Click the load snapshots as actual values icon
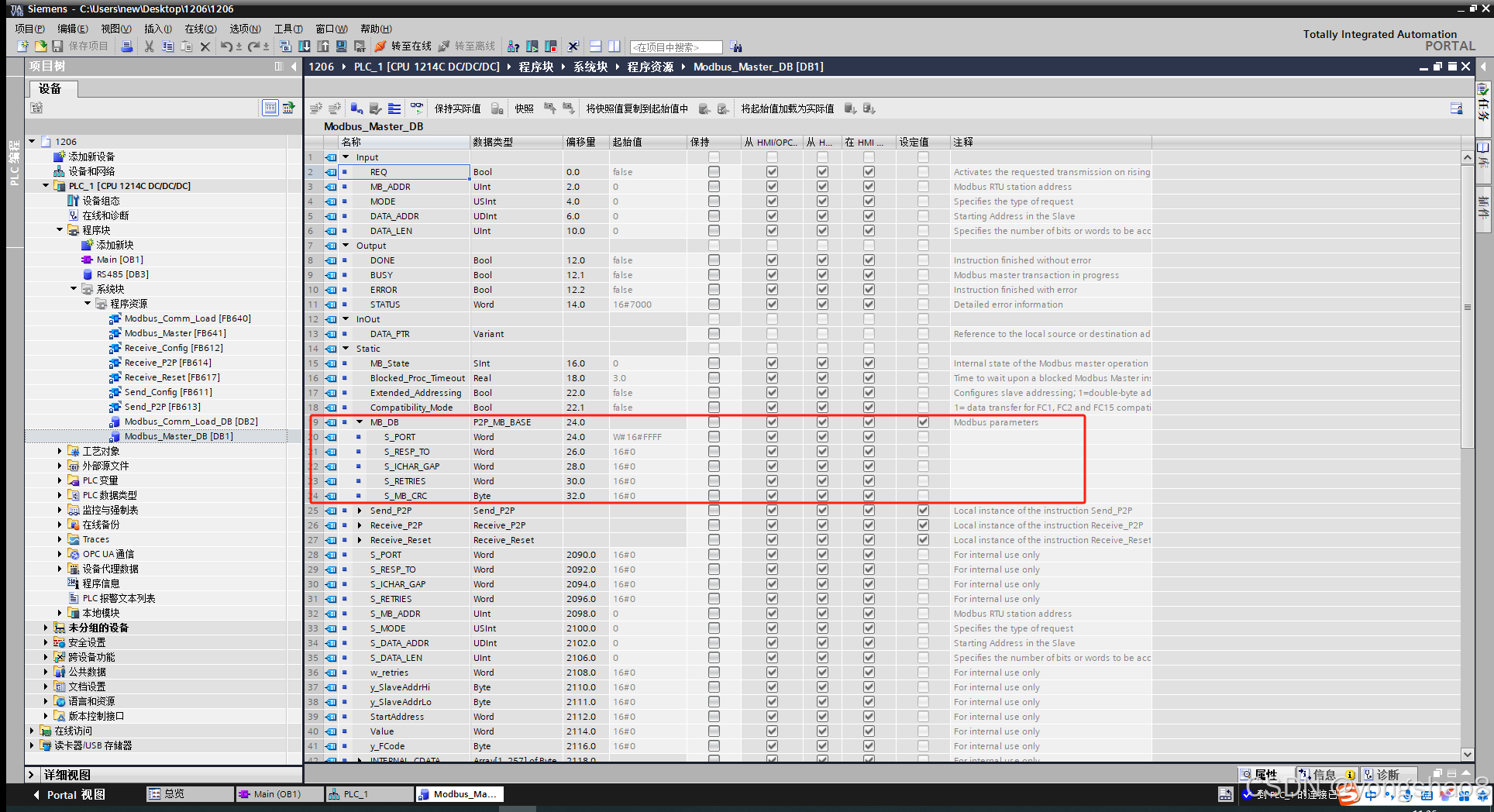Image resolution: width=1494 pixels, height=812 pixels. pyautogui.click(x=569, y=108)
